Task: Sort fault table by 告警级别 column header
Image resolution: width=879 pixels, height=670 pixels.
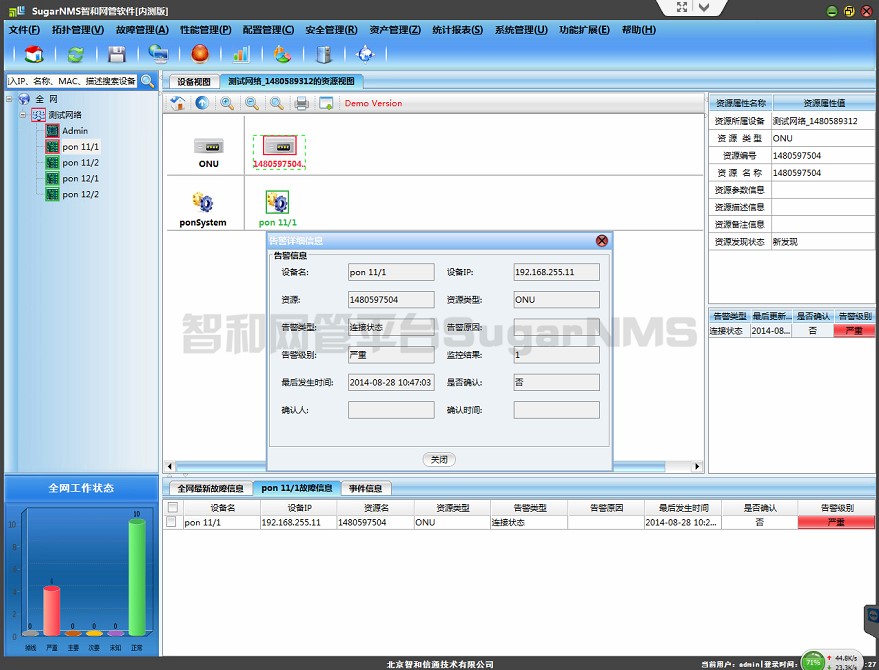Action: pos(836,508)
